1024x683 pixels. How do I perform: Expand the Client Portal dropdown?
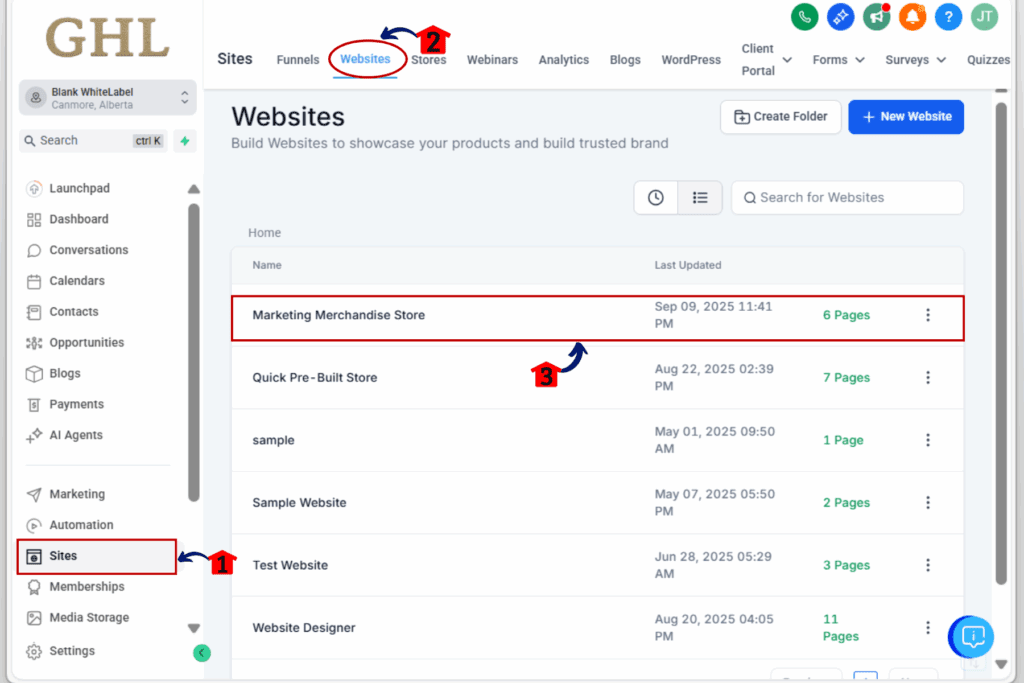point(767,59)
